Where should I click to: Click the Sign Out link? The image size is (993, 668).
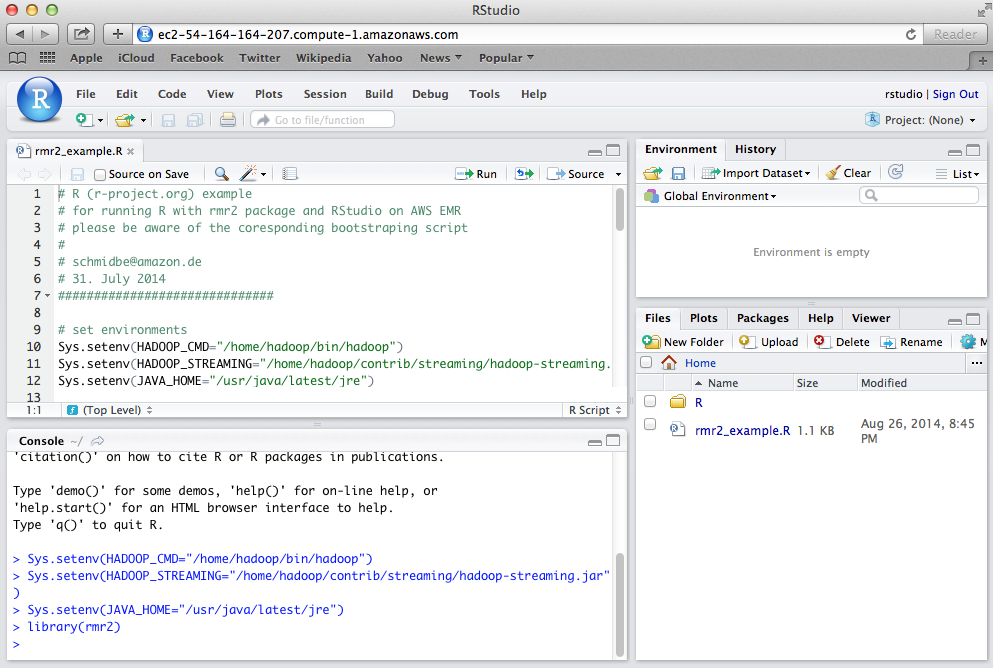(955, 94)
